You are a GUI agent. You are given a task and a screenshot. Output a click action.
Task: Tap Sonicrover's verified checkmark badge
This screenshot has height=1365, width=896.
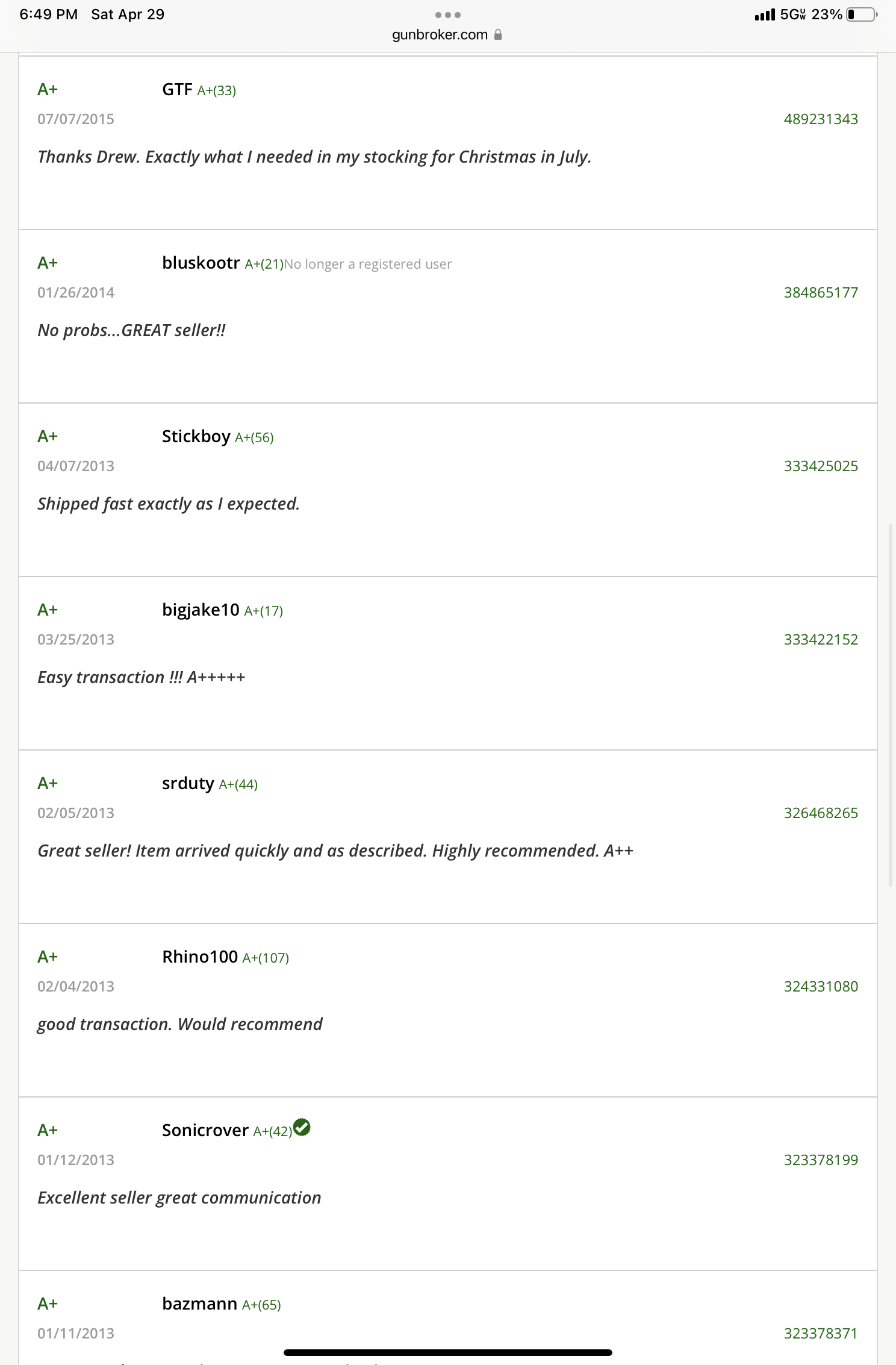[302, 1127]
